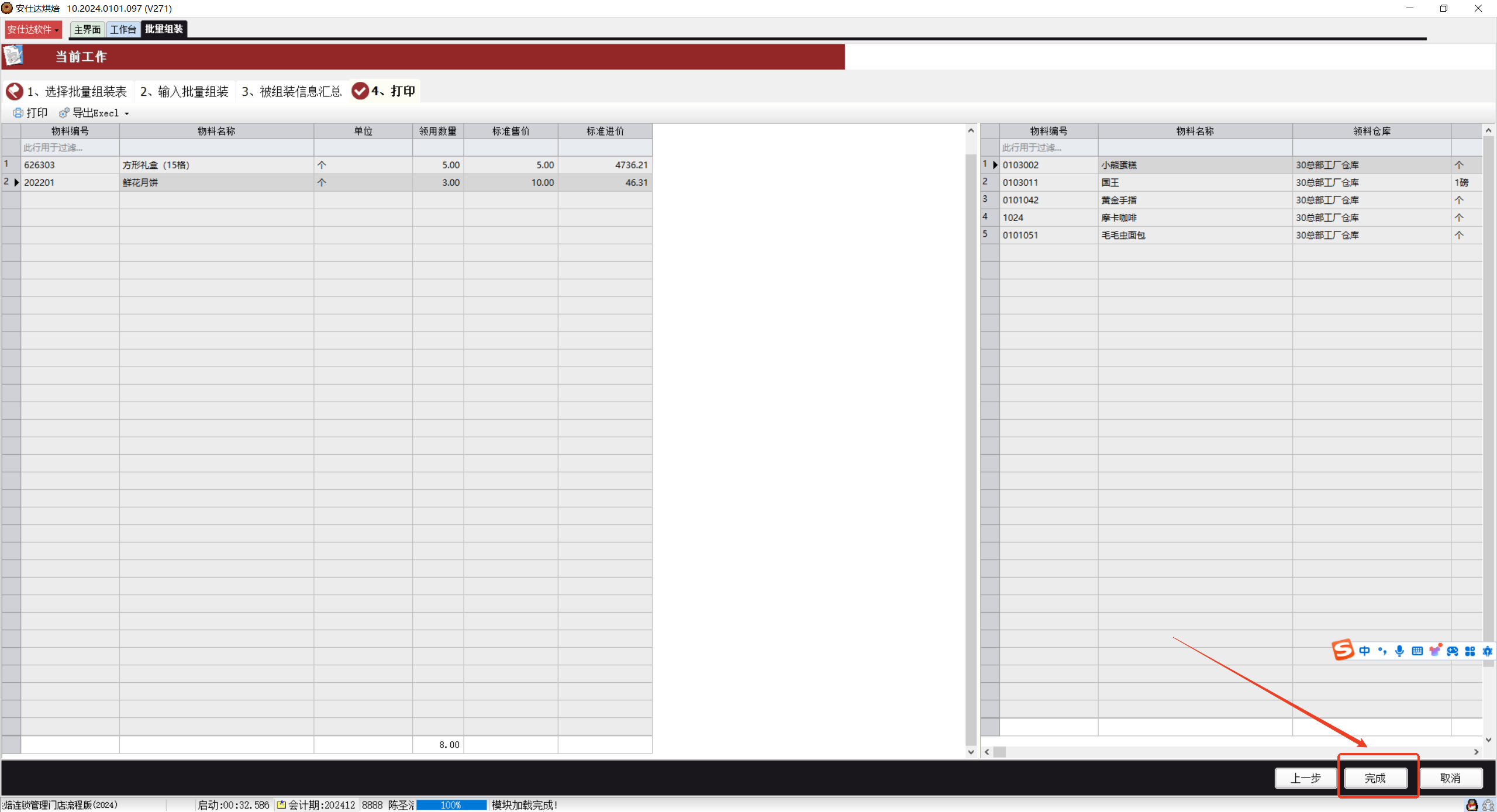
Task: Click the Sogou gamepad icon
Action: tap(1453, 651)
